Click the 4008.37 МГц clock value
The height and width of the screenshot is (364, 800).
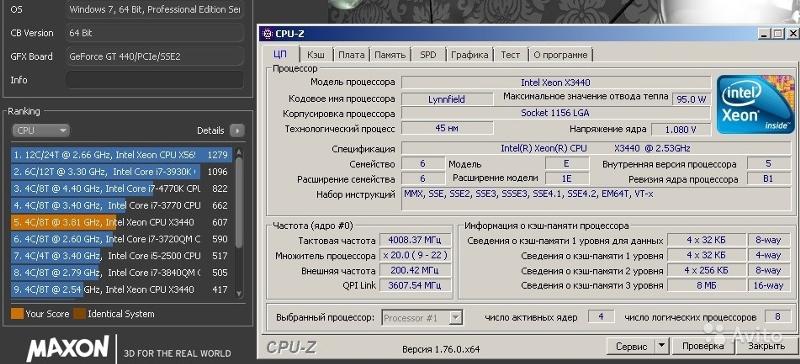pos(415,240)
